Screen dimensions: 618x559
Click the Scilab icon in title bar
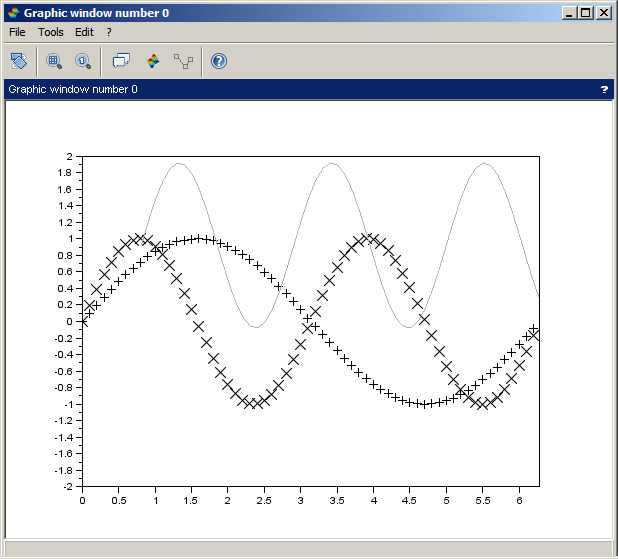tap(12, 13)
